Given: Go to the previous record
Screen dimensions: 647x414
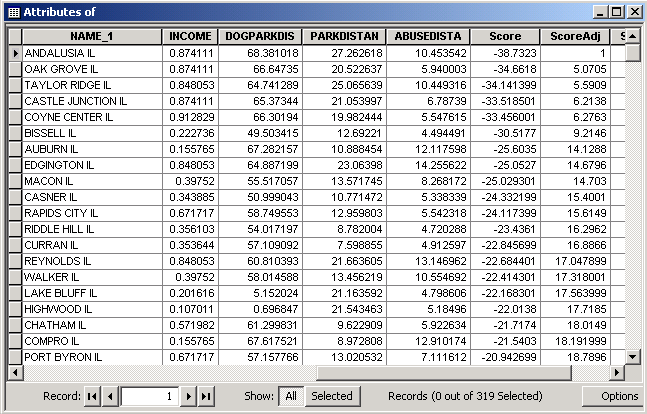Looking at the screenshot, I should click(x=111, y=396).
